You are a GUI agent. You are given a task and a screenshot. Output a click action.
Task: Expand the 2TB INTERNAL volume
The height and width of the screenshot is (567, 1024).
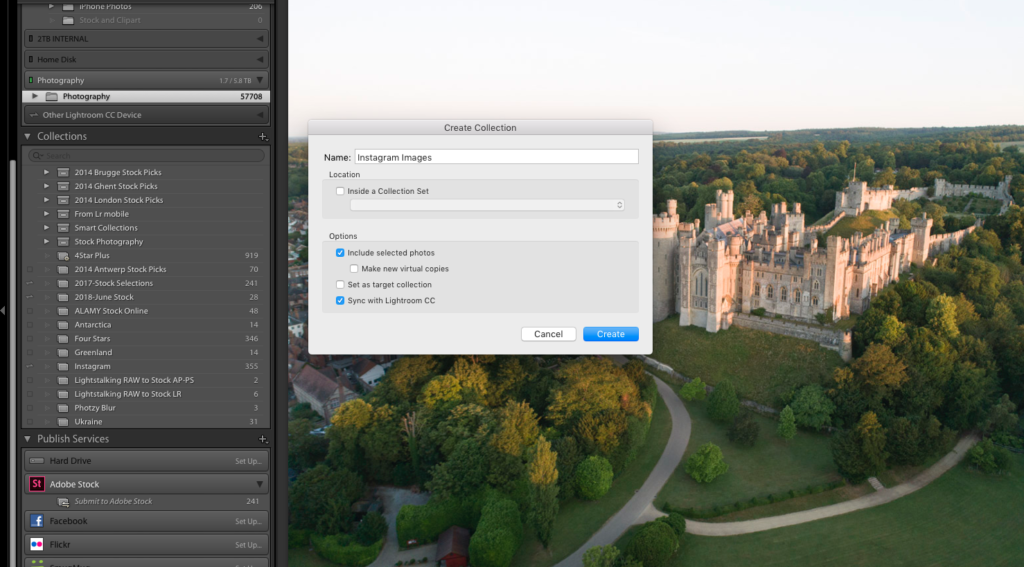pos(260,39)
